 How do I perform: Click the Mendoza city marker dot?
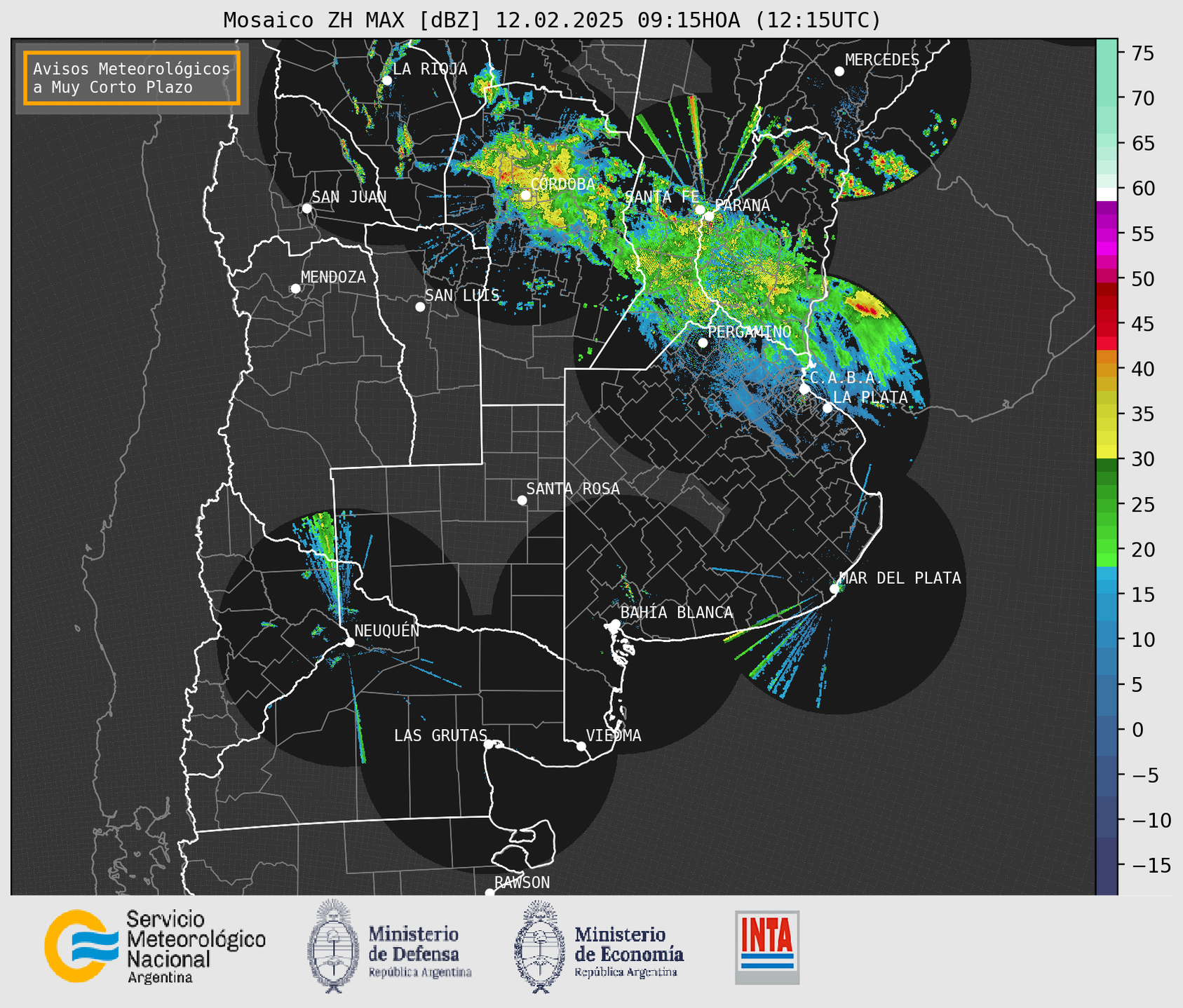pyautogui.click(x=295, y=289)
